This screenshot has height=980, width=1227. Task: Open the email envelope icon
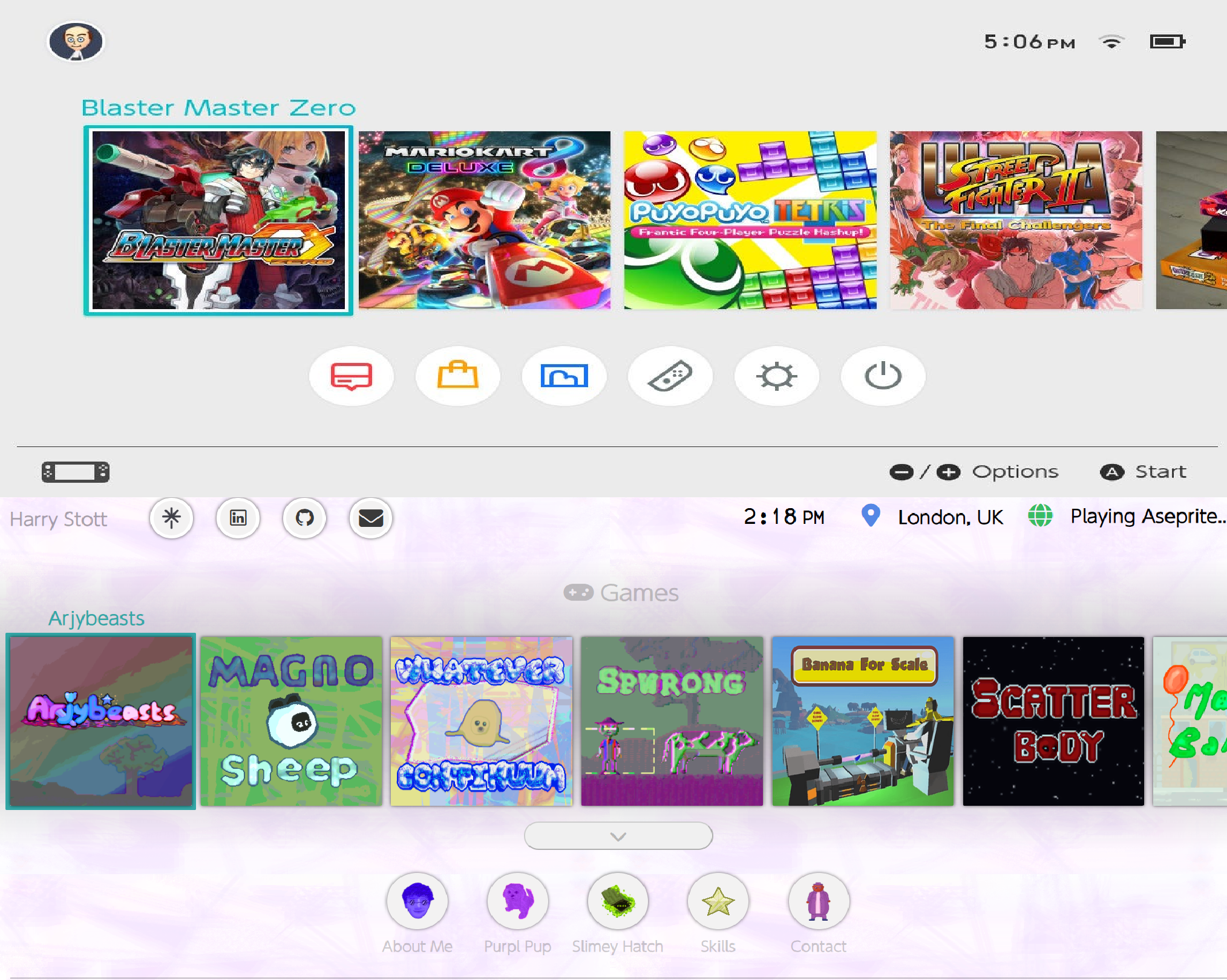[x=371, y=518]
